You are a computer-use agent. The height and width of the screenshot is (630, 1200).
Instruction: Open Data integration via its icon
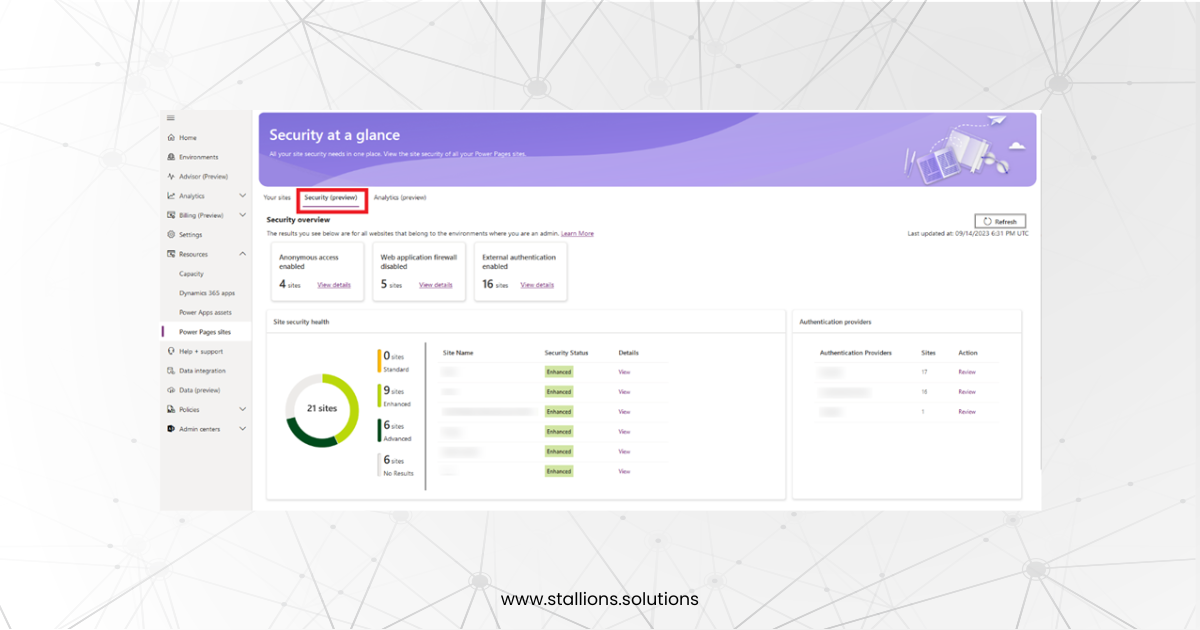pos(171,371)
